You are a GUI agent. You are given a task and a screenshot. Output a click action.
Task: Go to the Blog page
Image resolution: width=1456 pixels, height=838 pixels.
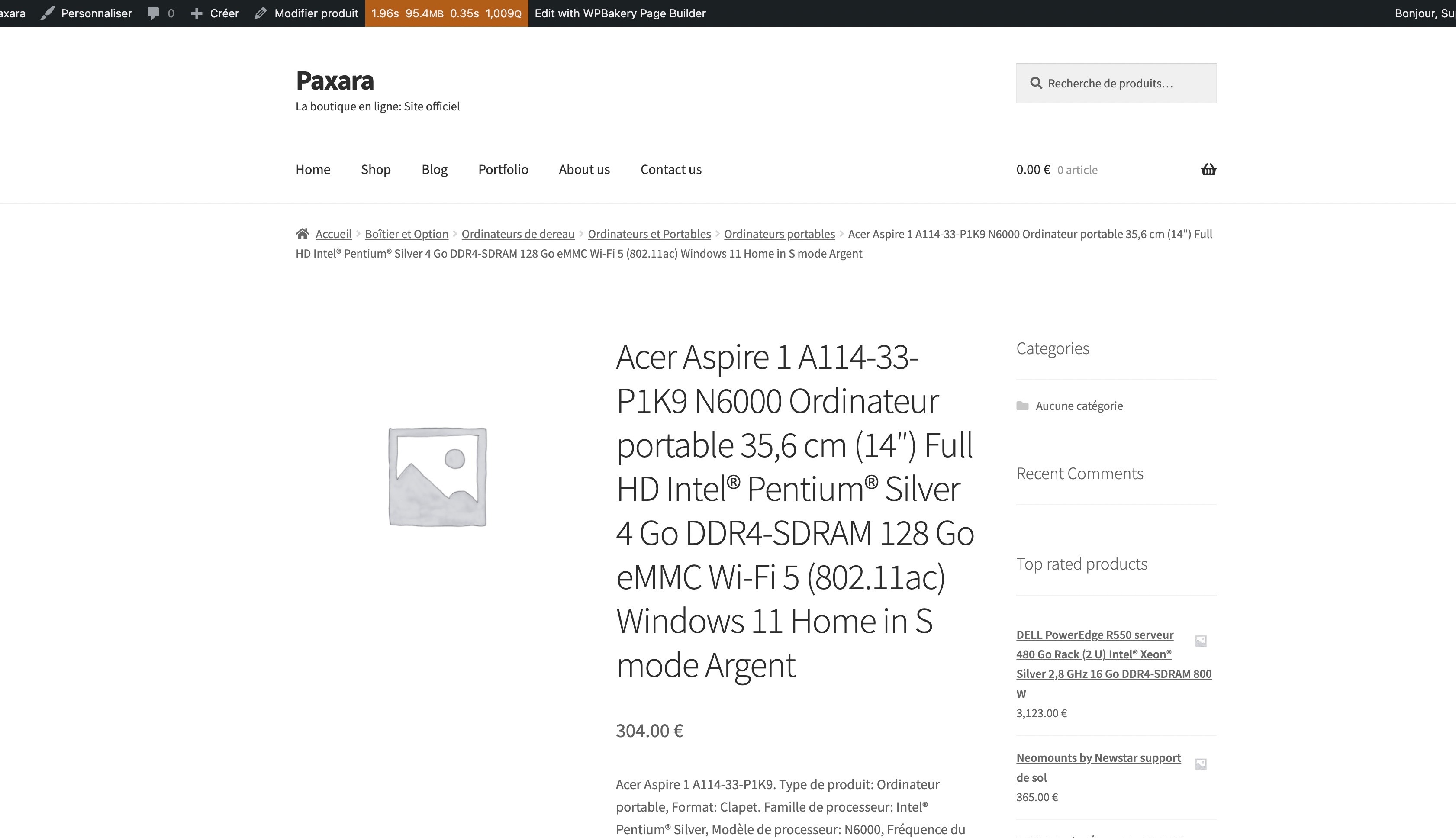tap(434, 169)
